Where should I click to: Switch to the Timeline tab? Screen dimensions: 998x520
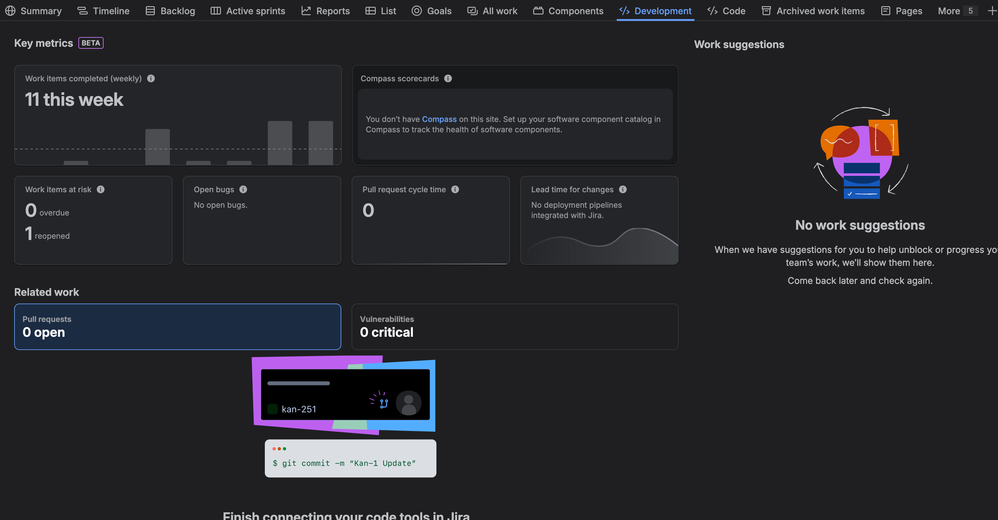coord(103,11)
